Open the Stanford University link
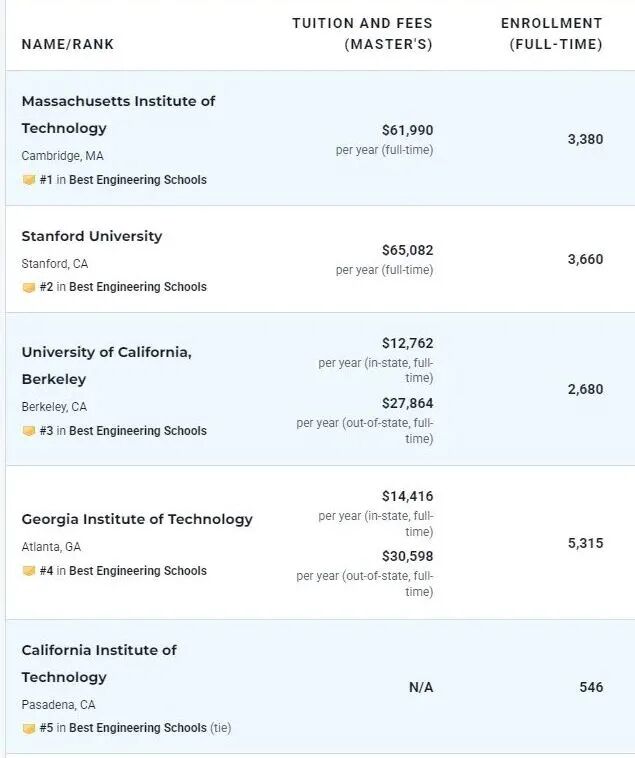635x758 pixels. click(x=92, y=236)
